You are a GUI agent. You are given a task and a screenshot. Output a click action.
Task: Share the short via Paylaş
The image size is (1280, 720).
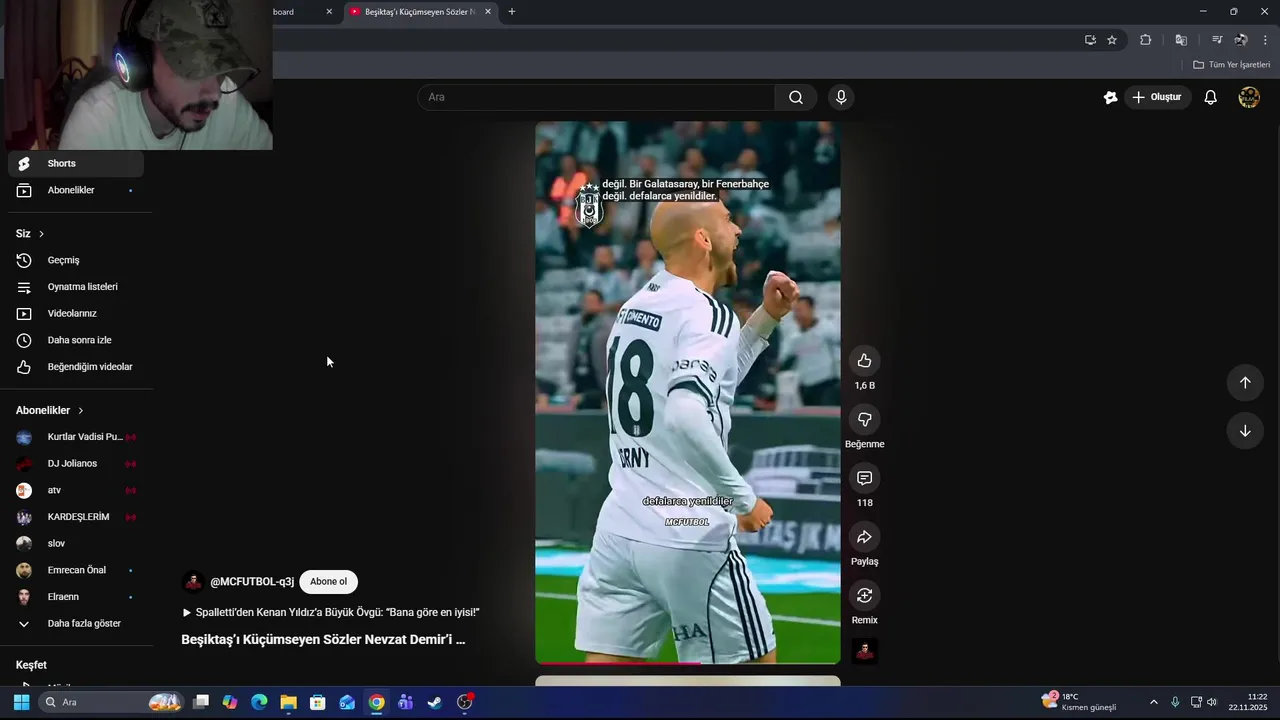(x=864, y=537)
